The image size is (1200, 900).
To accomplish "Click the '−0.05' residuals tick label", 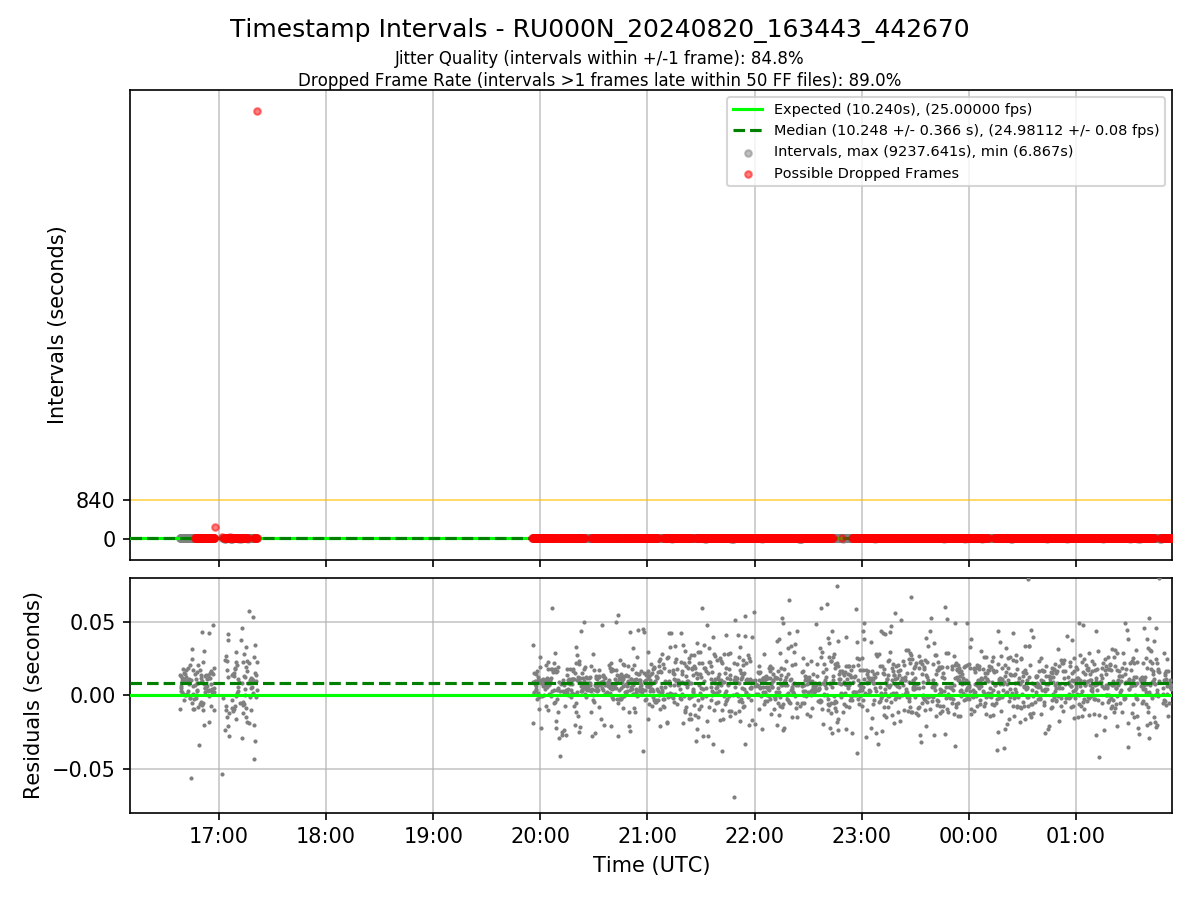I will (83, 769).
